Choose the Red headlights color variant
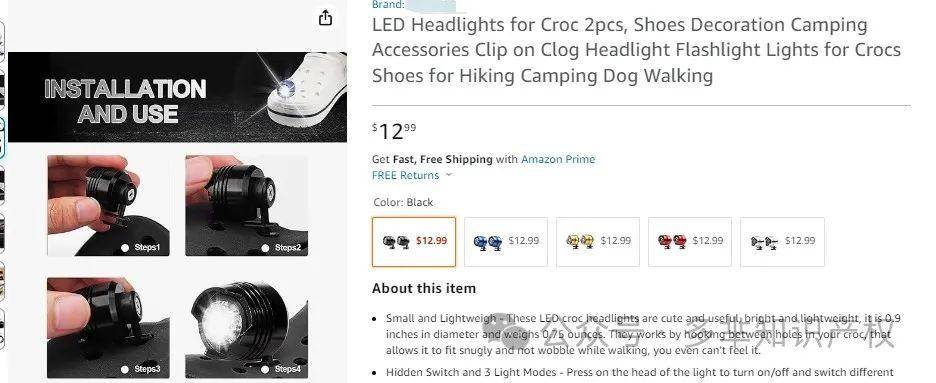This screenshot has height=383, width=936. pos(690,242)
